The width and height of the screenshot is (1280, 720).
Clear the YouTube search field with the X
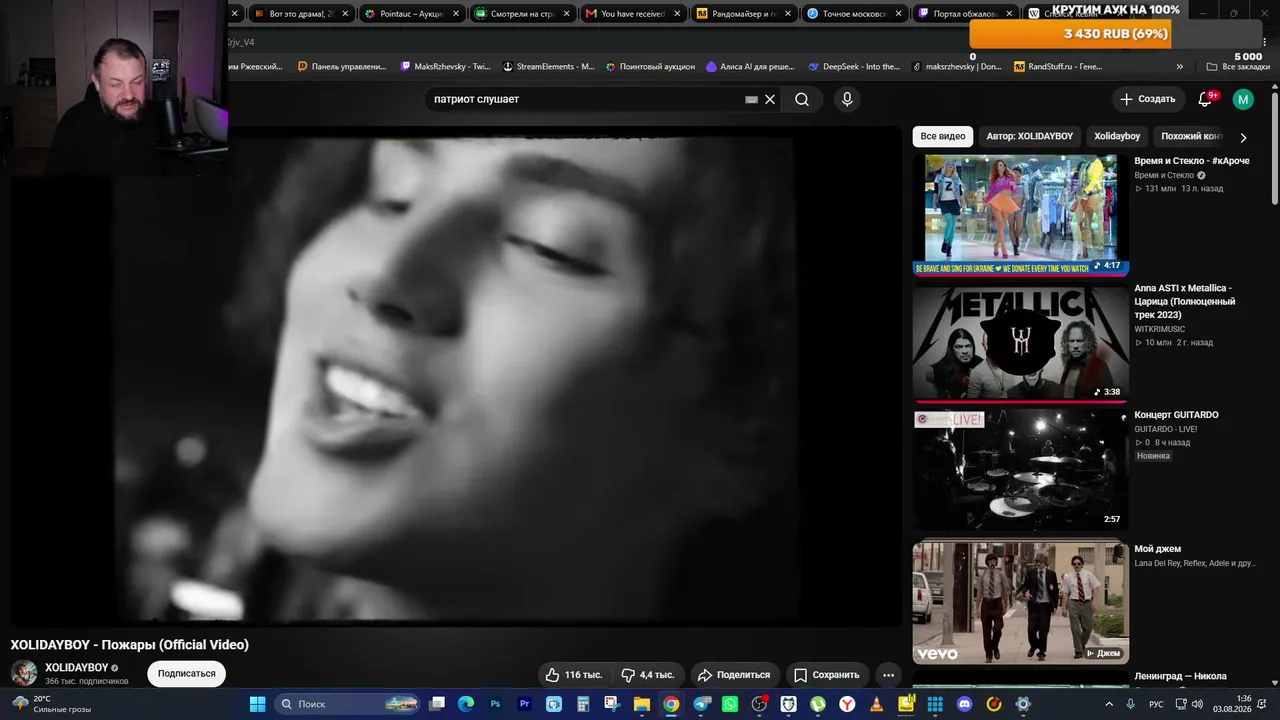[770, 99]
